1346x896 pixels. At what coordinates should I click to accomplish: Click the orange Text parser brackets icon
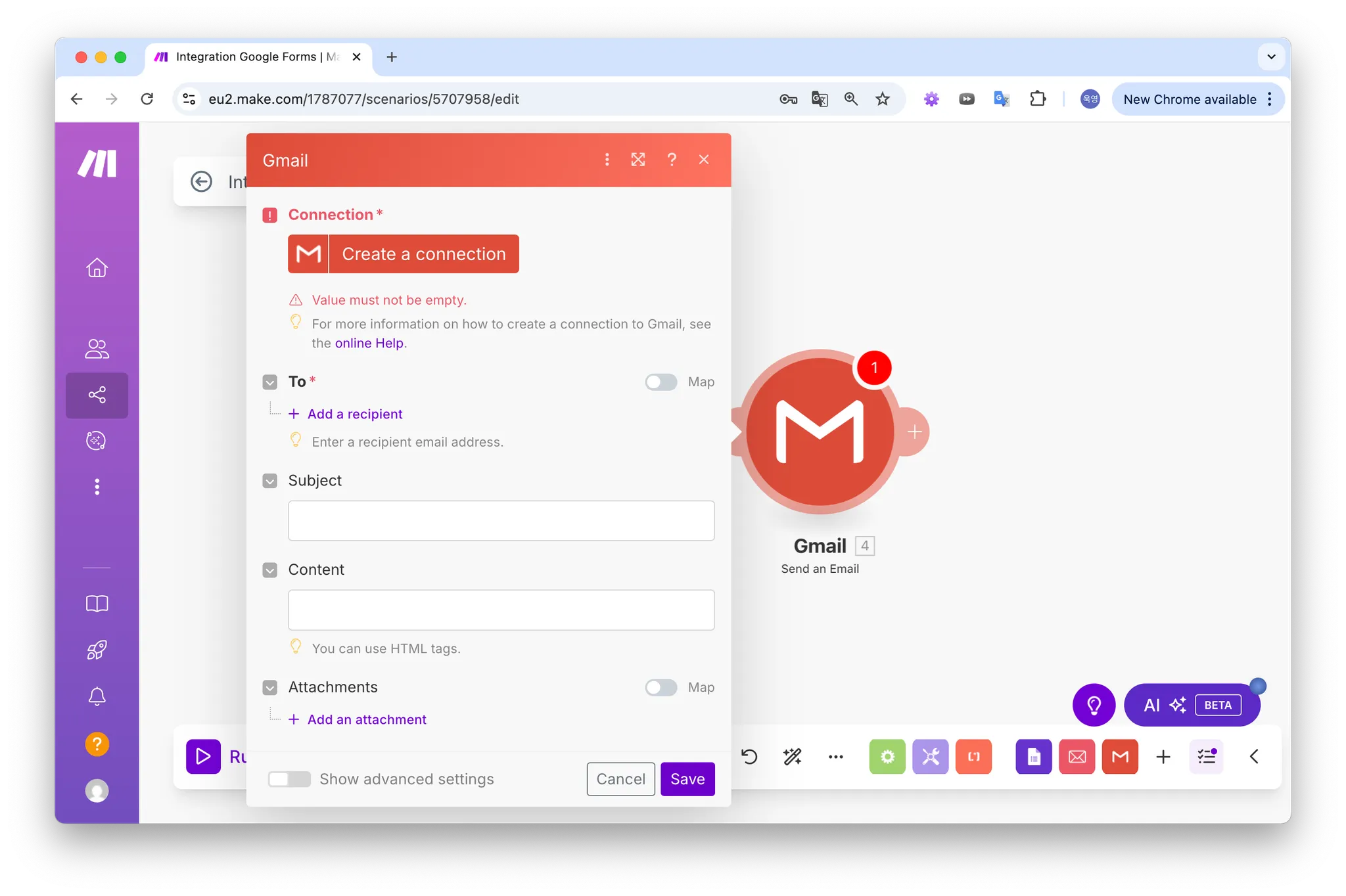[x=974, y=757]
